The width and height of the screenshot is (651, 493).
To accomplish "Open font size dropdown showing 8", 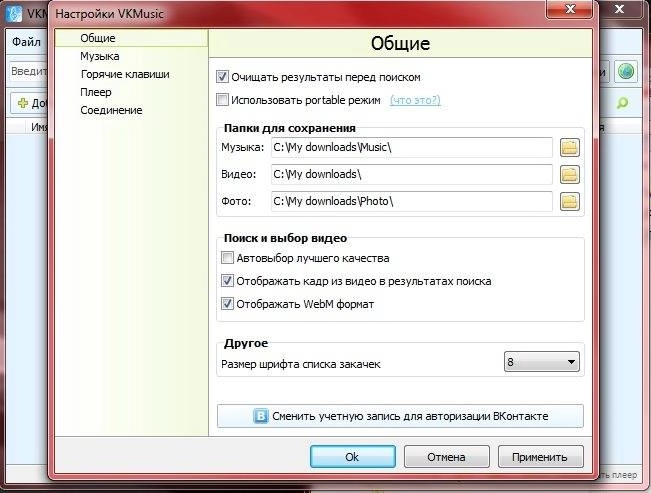I will (541, 362).
